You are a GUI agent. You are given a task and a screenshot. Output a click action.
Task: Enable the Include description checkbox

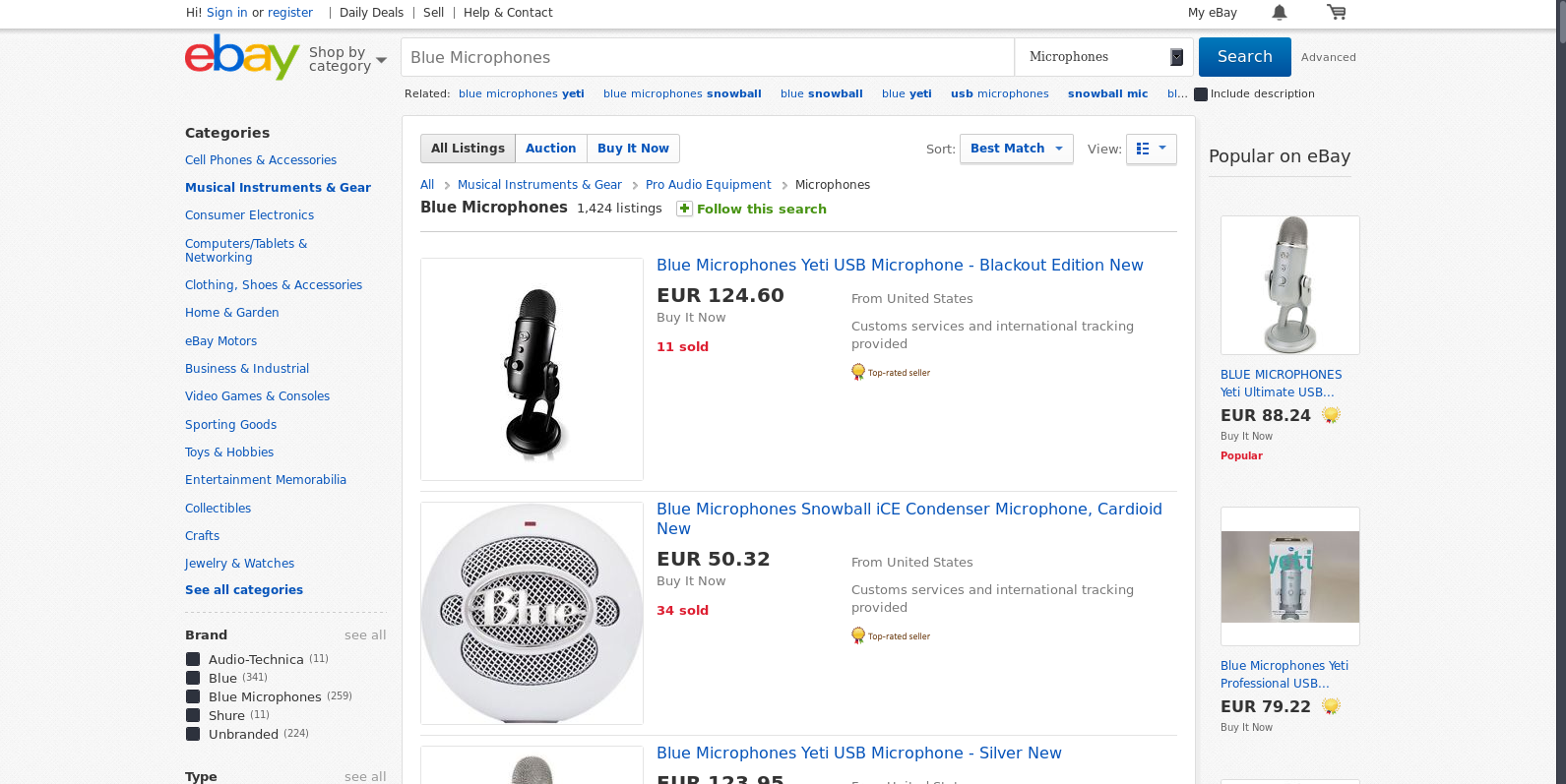tap(1201, 94)
